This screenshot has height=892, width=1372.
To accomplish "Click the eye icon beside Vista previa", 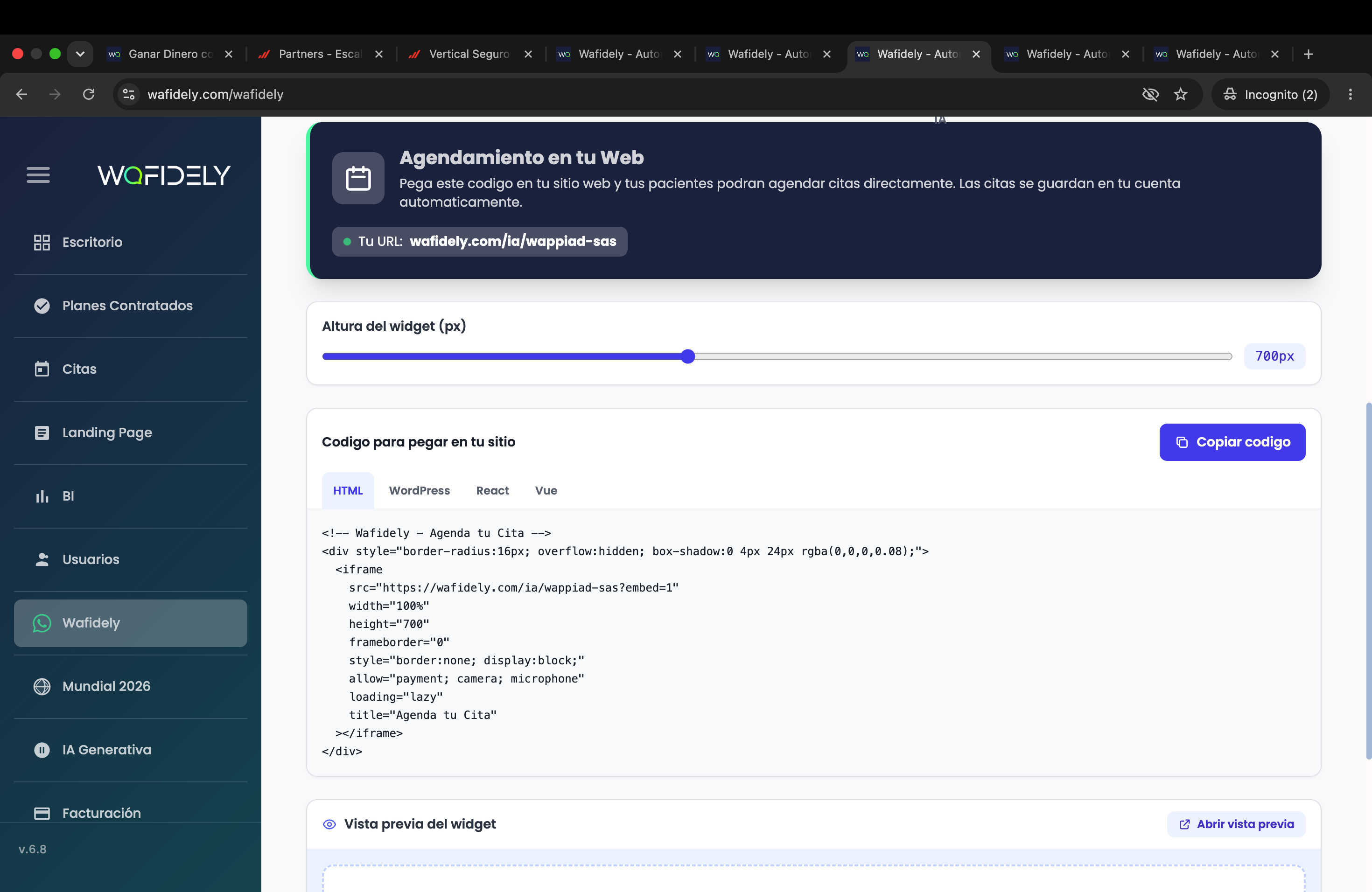I will (x=329, y=824).
